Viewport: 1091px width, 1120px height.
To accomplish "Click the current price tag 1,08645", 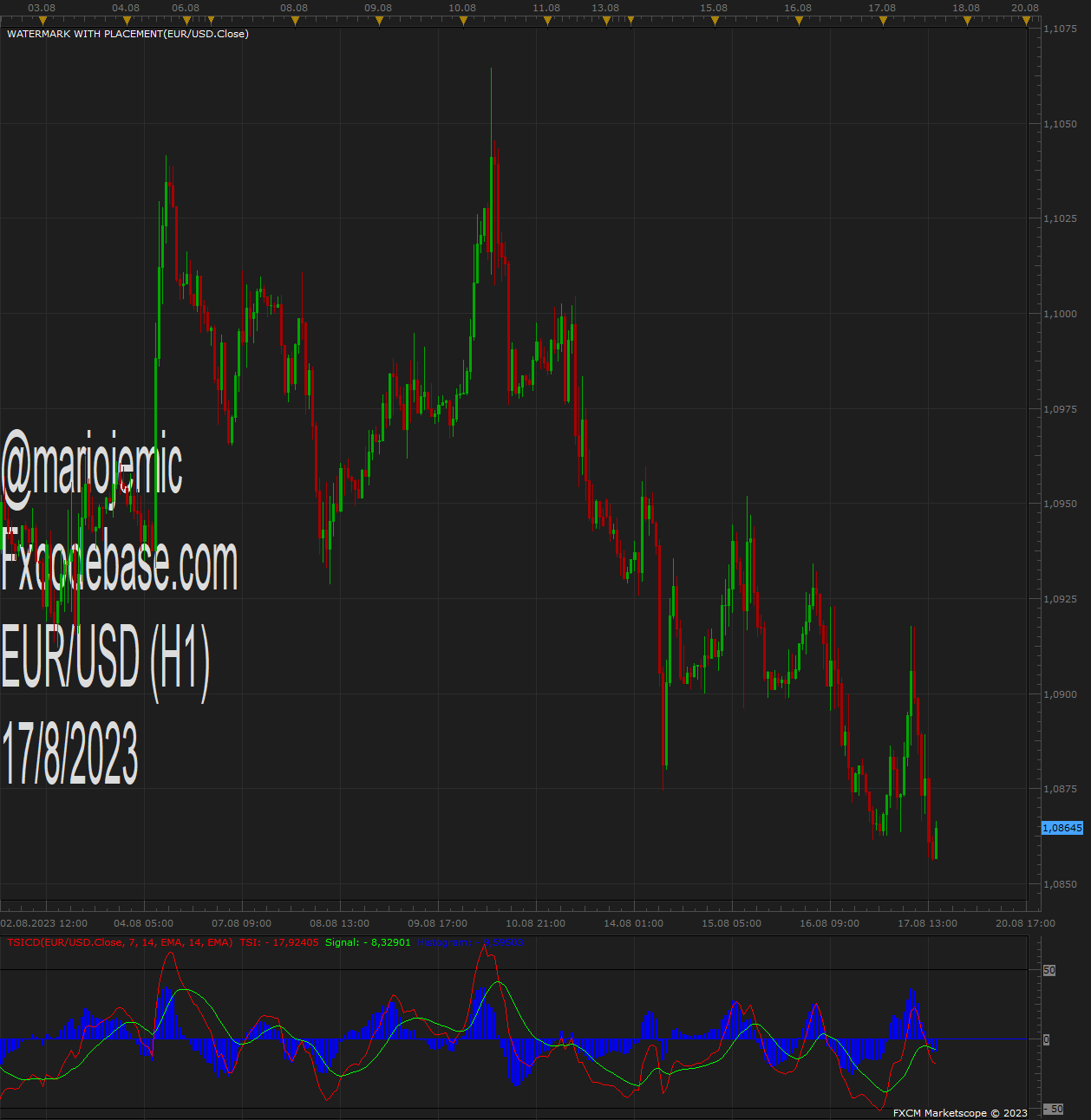I will pos(1062,828).
